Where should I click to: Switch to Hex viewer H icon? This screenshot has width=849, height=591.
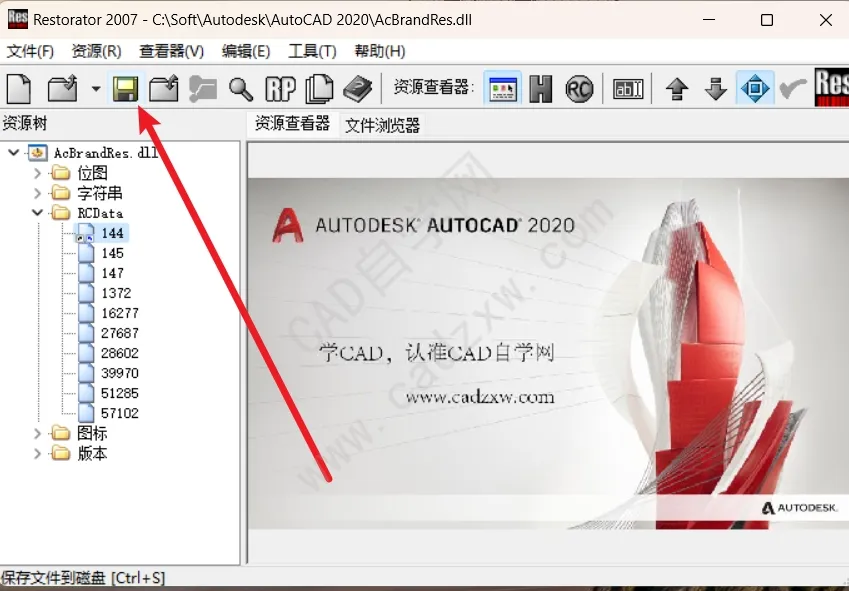[x=540, y=88]
